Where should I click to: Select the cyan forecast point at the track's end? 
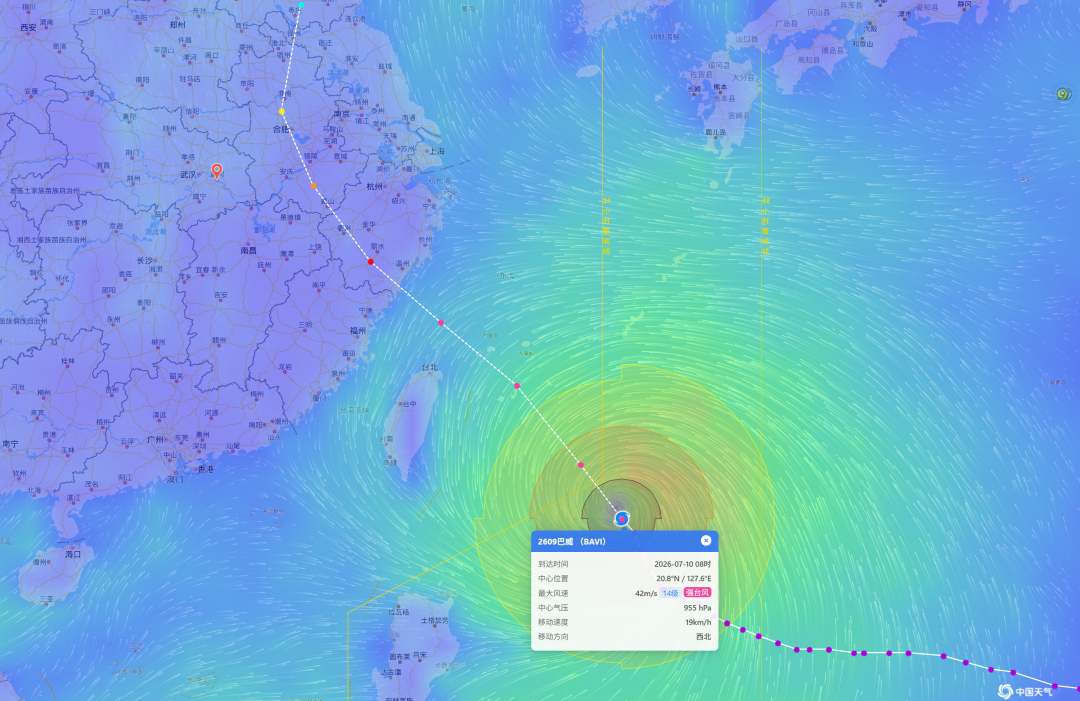pyautogui.click(x=301, y=5)
